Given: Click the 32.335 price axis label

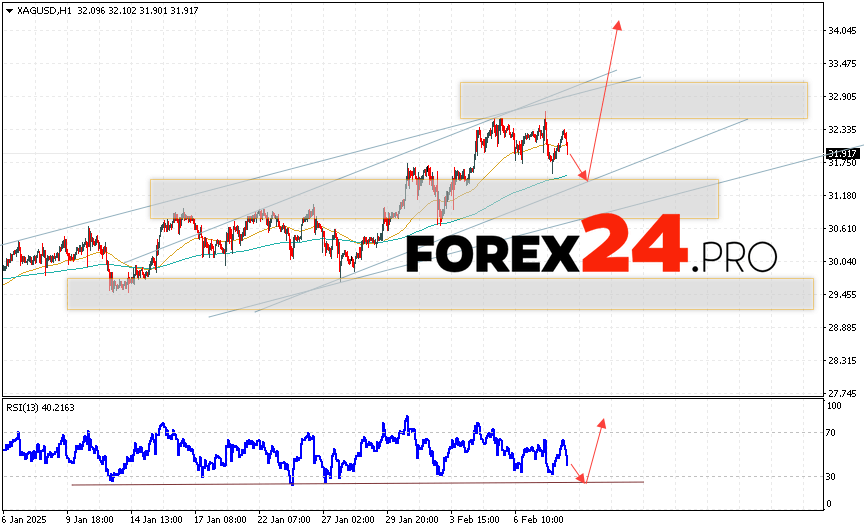Looking at the screenshot, I should pos(843,130).
